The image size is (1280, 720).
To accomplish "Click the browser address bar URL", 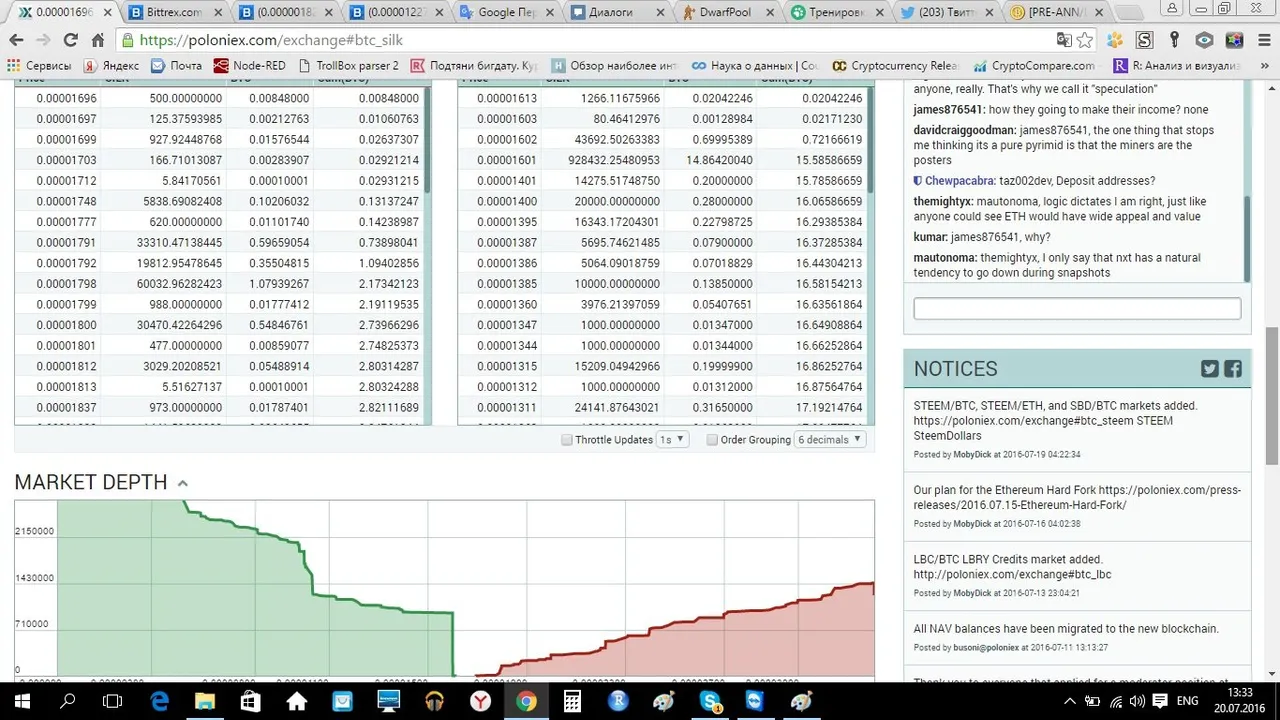I will point(271,40).
